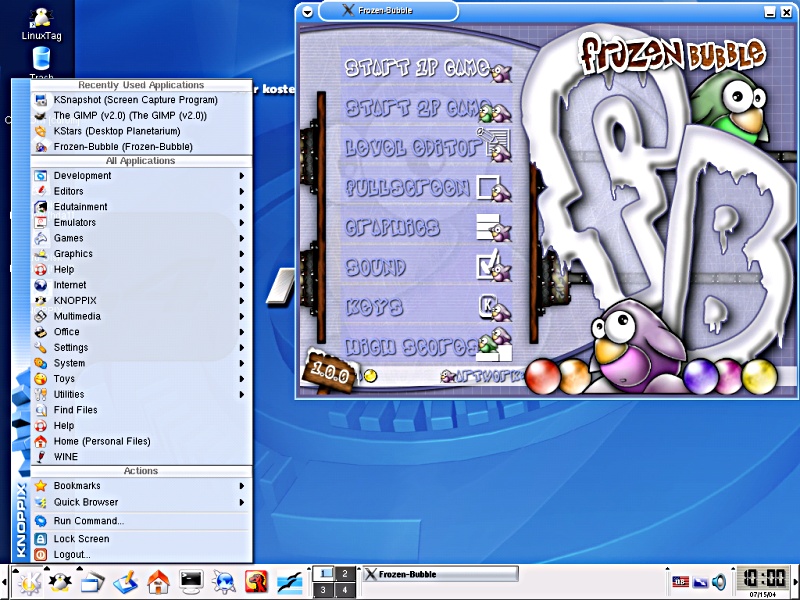The width and height of the screenshot is (800, 600).
Task: Click Start 1P Game in Frozen-Bubble
Action: point(428,68)
